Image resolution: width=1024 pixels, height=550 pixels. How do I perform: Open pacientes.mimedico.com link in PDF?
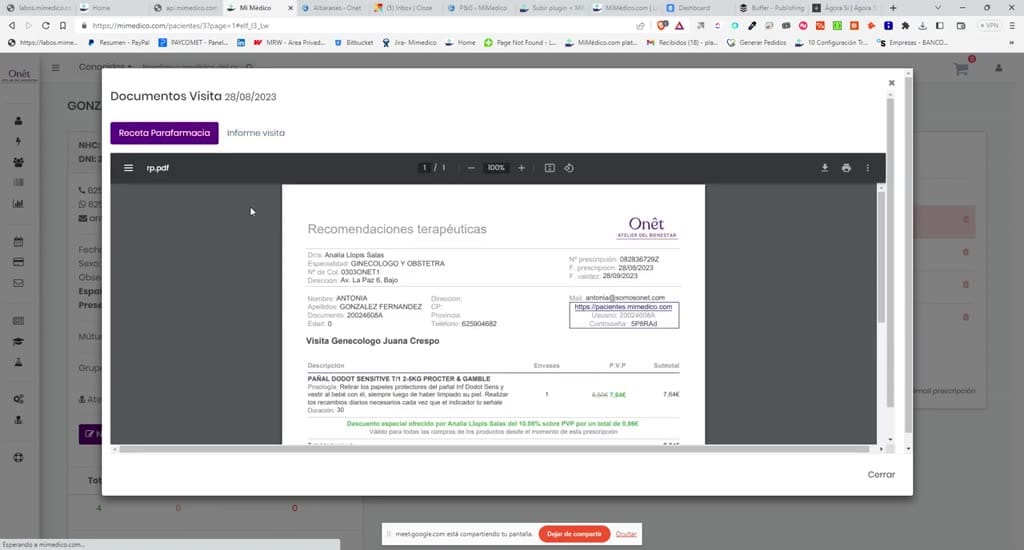point(623,307)
